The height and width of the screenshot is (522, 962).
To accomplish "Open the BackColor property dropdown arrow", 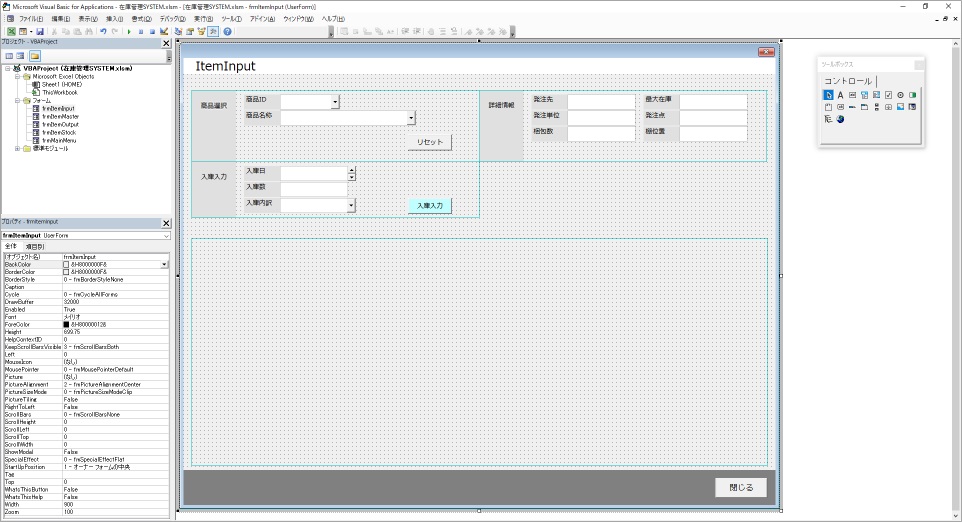I will pos(164,264).
